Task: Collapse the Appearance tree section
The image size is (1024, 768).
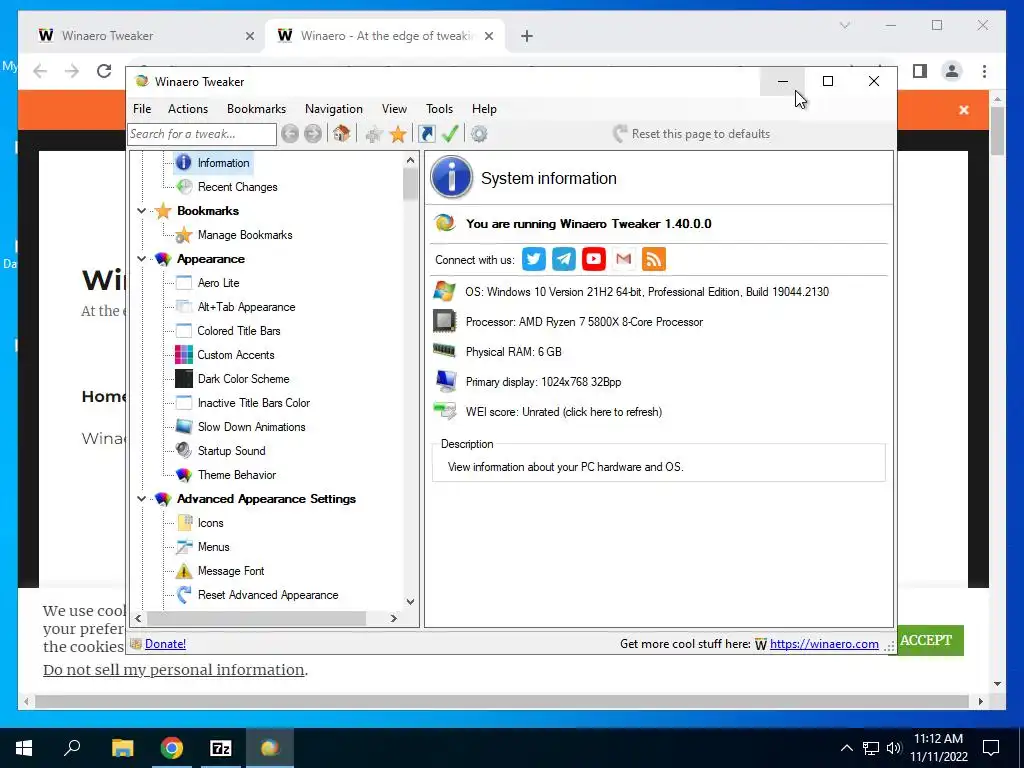Action: click(142, 259)
